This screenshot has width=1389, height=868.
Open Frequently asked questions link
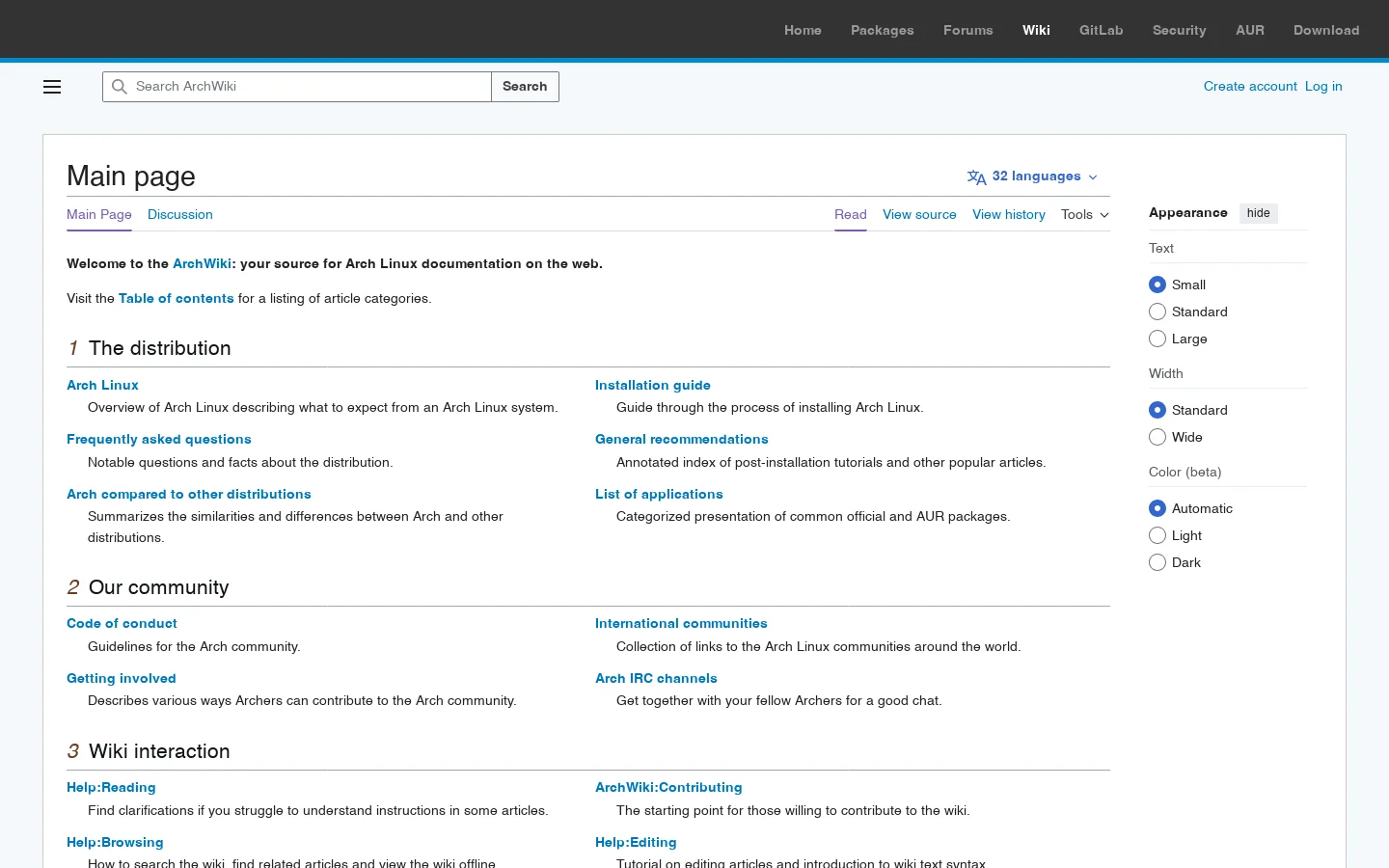click(x=159, y=439)
